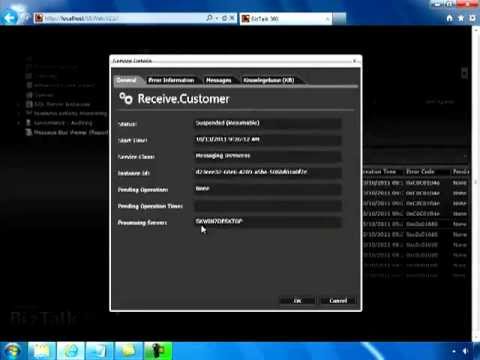Open the green application icon on the taskbar
Image resolution: width=480 pixels, height=360 pixels.
pos(158,351)
